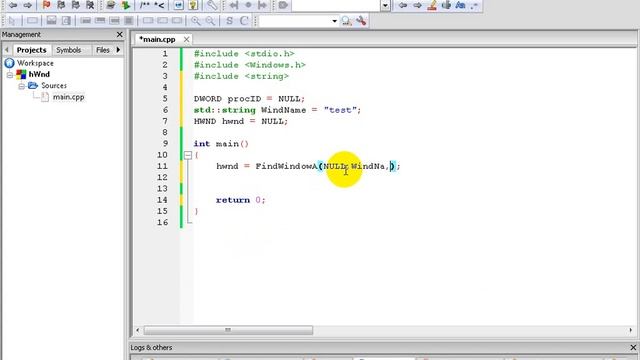Switch to the Projects tab
The height and width of the screenshot is (360, 640).
click(31, 50)
